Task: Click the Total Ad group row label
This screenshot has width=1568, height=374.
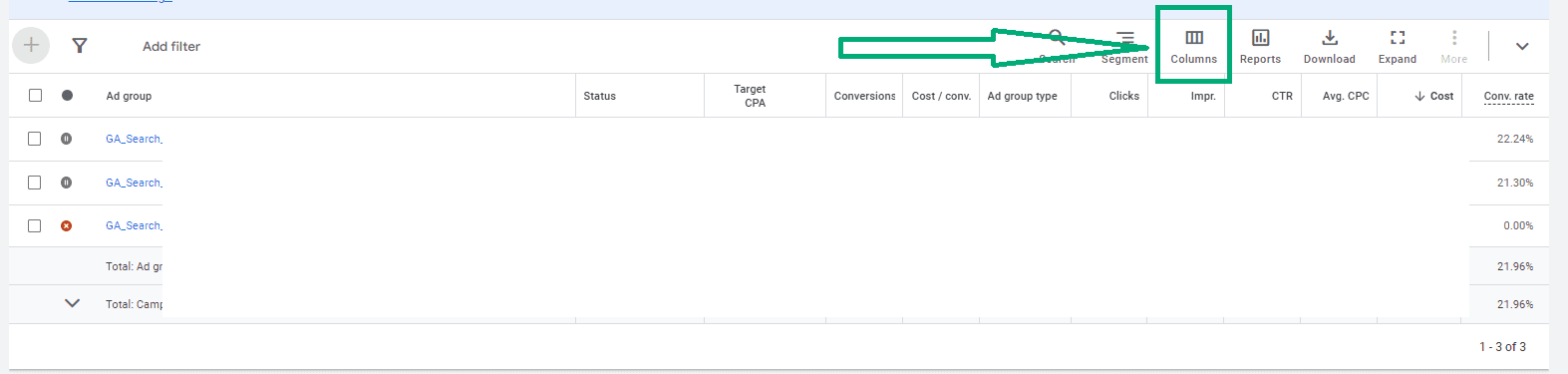Action: pyautogui.click(x=134, y=266)
